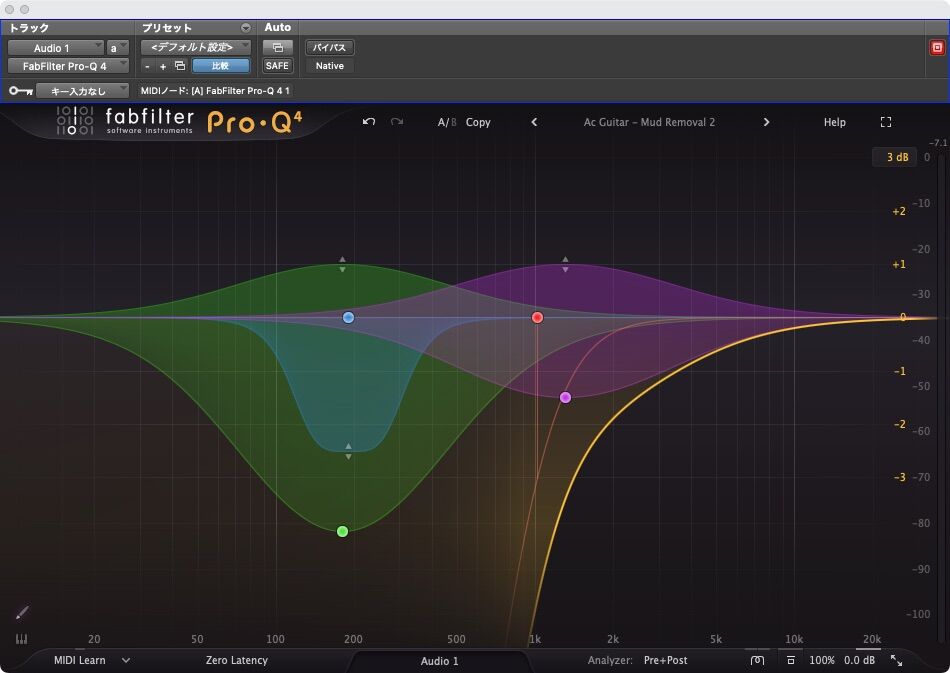Adjust the 0.0 dB output gain value
Screen dimensions: 950x673
[859, 660]
